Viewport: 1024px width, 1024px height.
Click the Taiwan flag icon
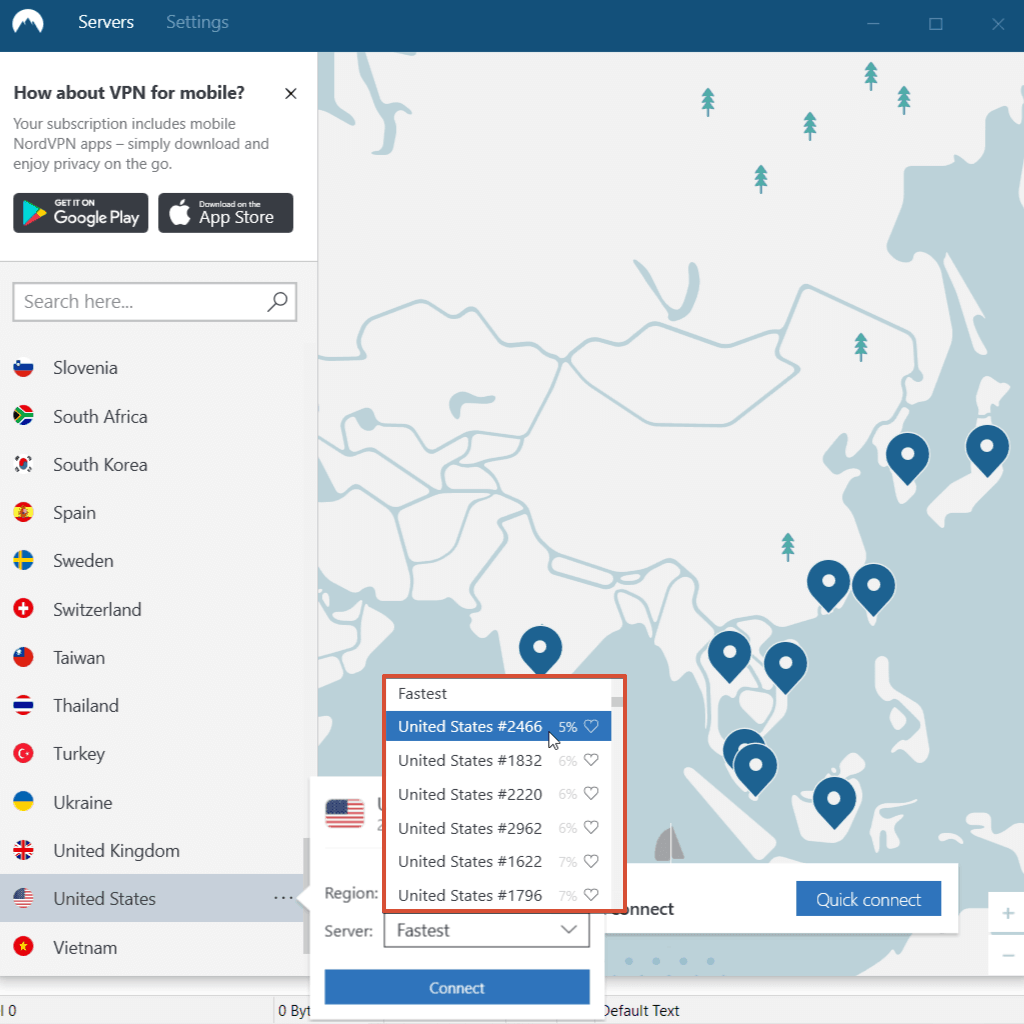(x=24, y=657)
